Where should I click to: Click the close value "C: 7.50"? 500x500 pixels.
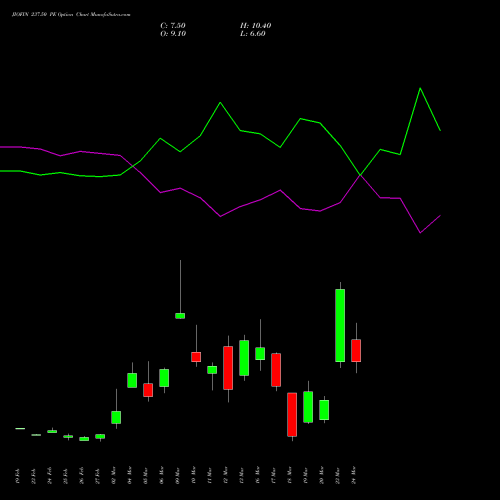pos(173,26)
